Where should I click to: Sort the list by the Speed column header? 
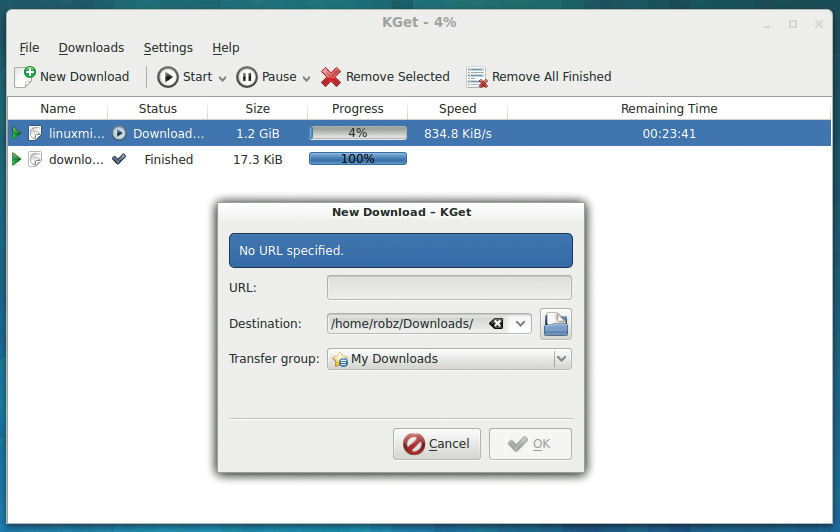click(458, 109)
